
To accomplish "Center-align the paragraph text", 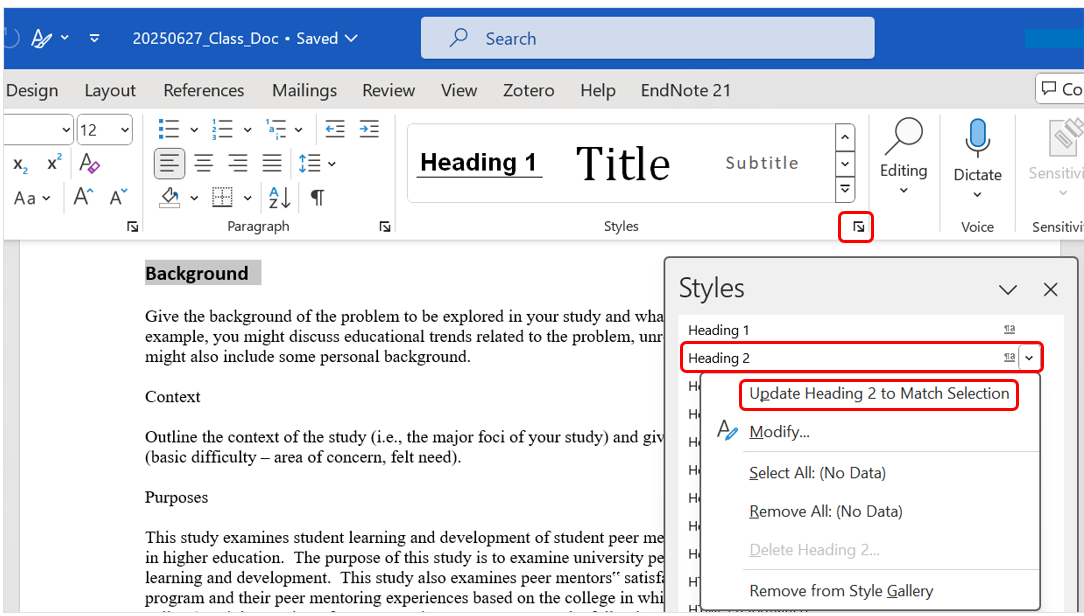I will (x=204, y=163).
